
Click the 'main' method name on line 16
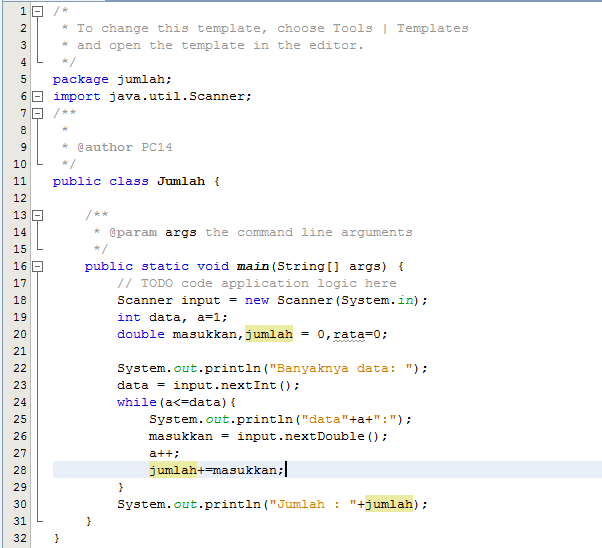pos(253,267)
